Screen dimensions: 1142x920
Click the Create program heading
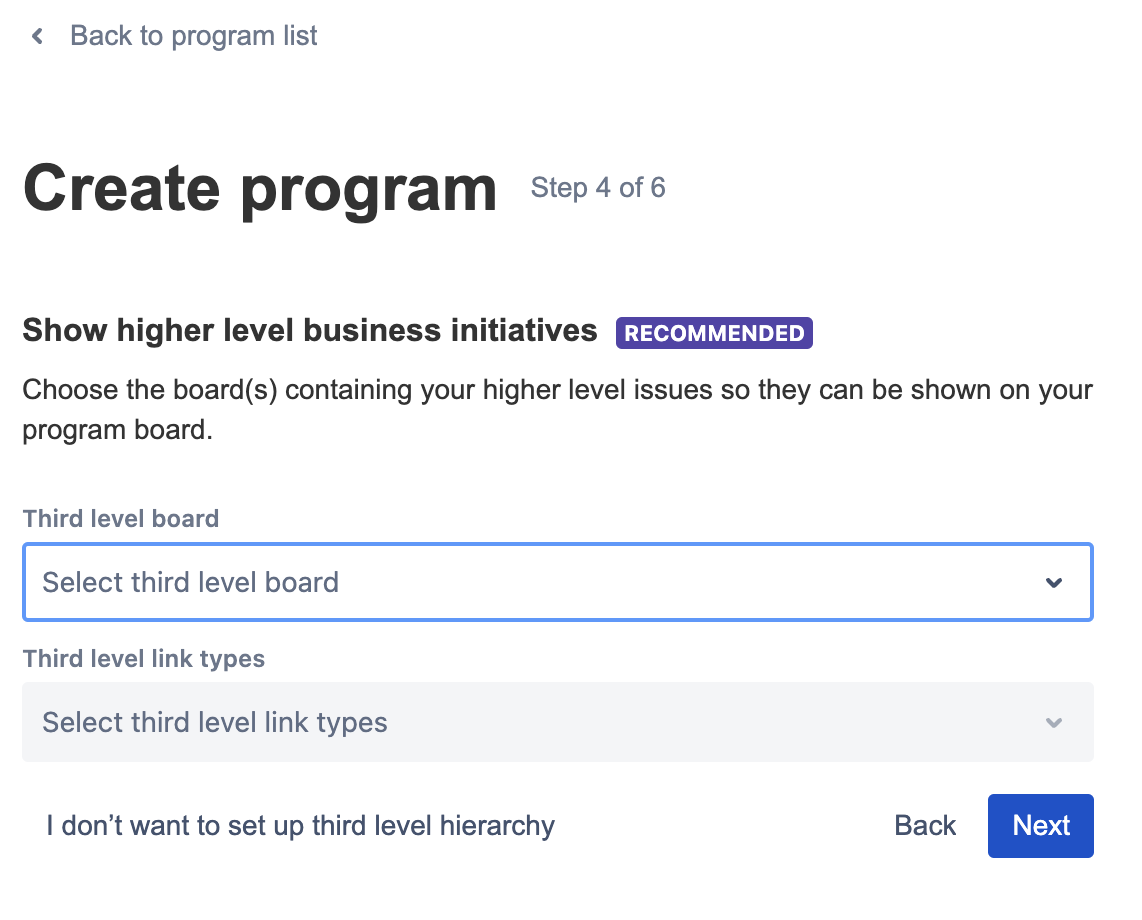coord(260,188)
